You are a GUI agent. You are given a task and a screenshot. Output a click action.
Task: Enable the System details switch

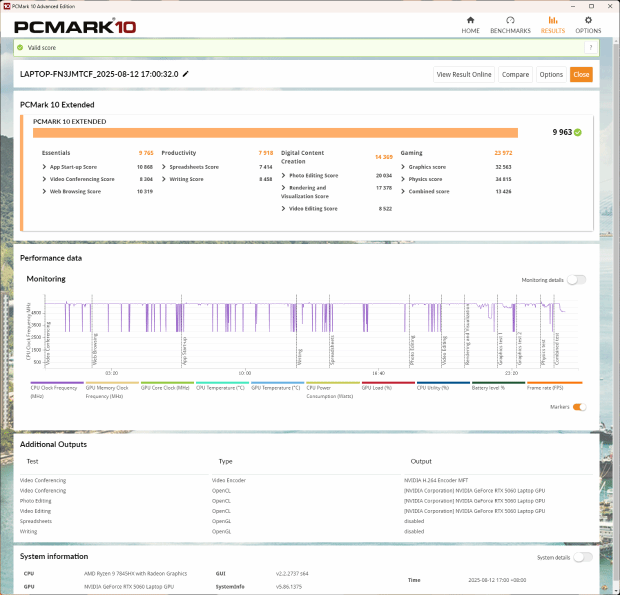point(582,557)
